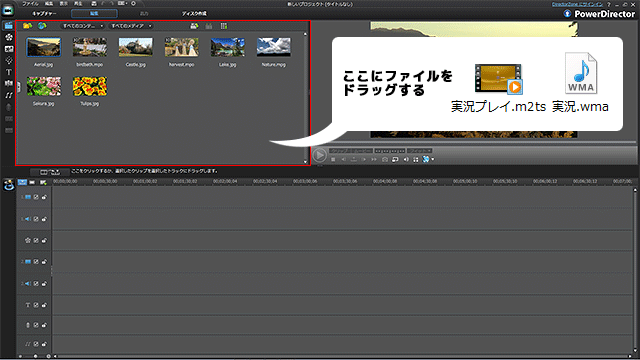Click the Magic Movie Wizard icon
The width and height of the screenshot is (640, 360).
(x=9, y=185)
